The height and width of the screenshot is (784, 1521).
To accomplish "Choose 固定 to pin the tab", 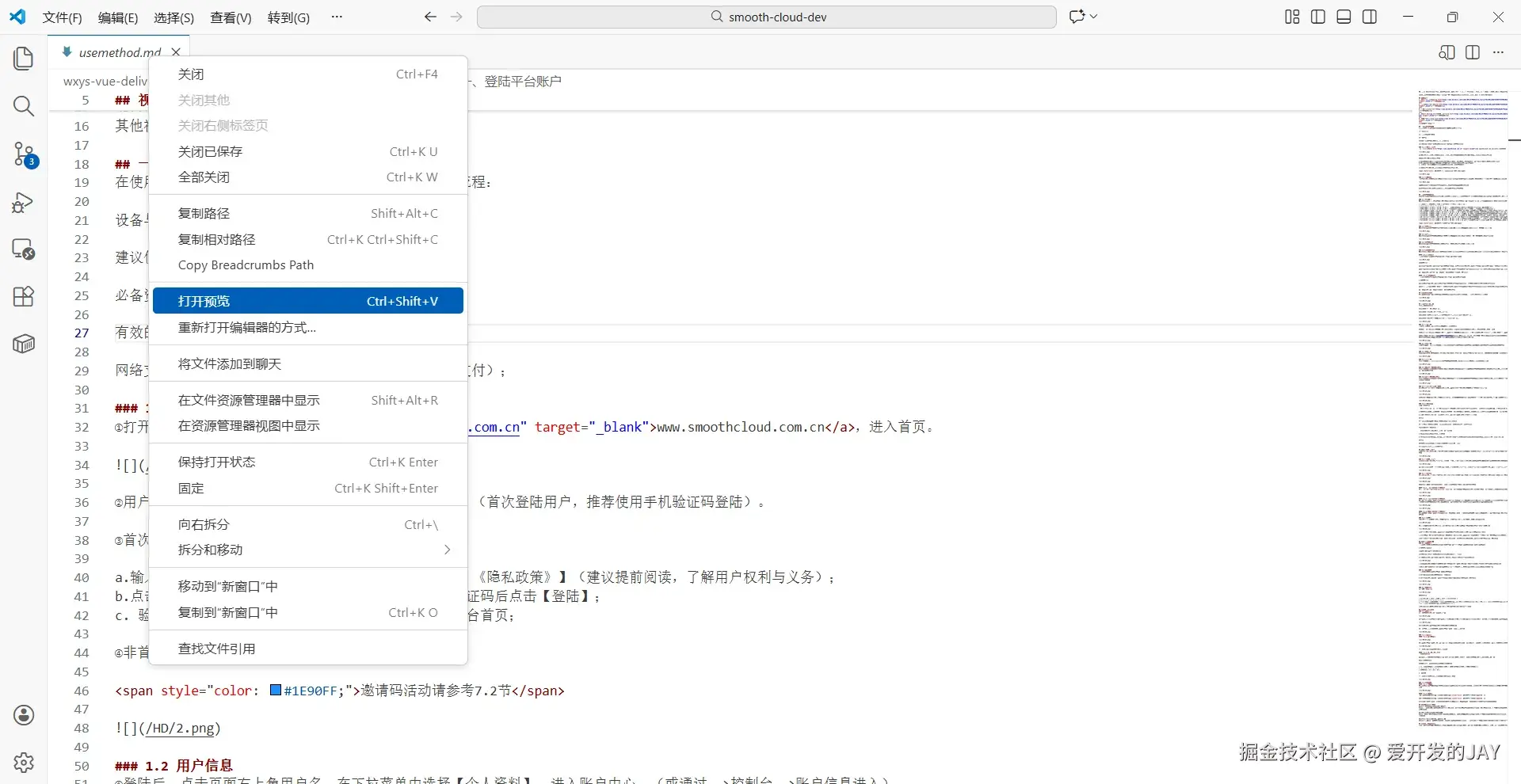I will pyautogui.click(x=308, y=488).
